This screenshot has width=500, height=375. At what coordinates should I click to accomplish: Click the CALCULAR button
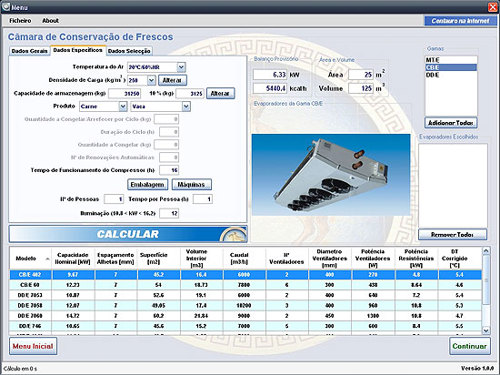tap(128, 234)
